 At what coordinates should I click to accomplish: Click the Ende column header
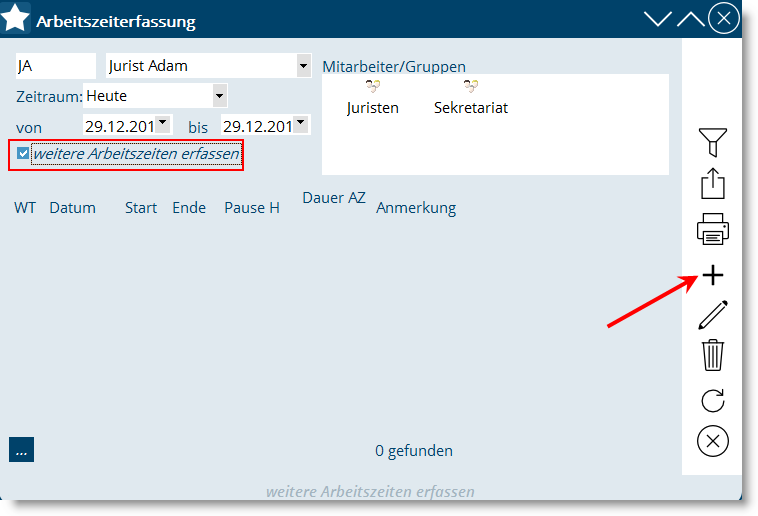189,207
